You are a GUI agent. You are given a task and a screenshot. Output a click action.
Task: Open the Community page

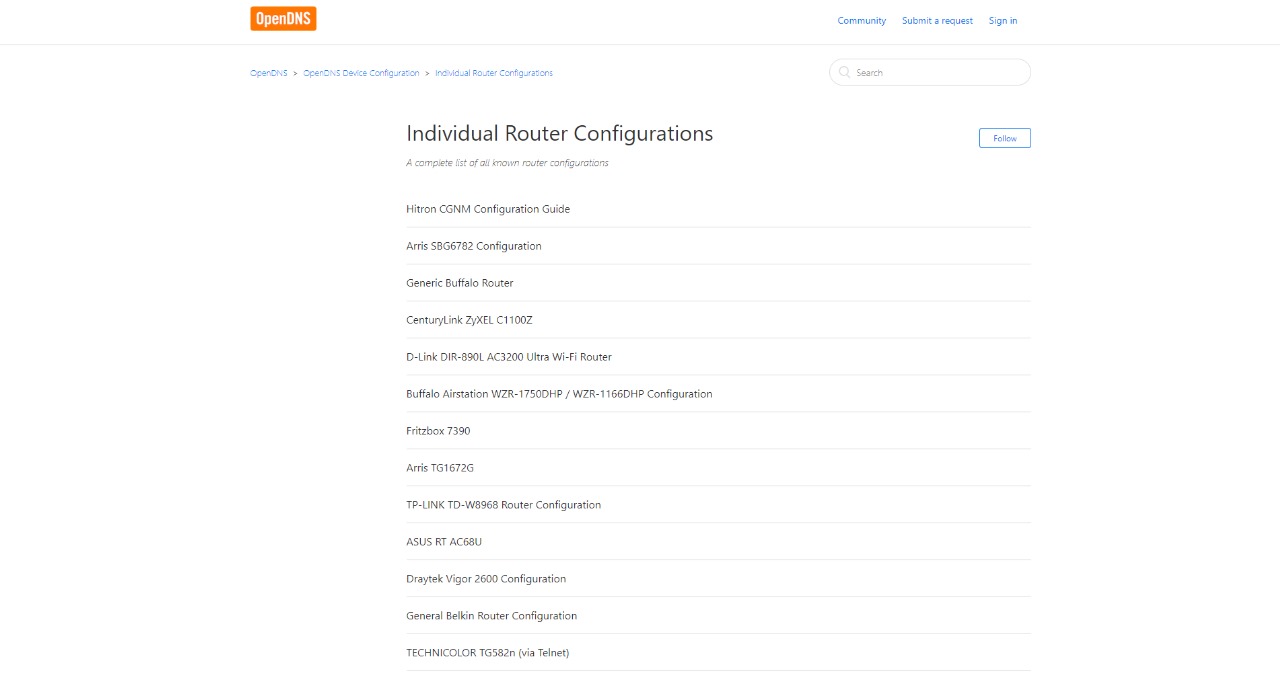tap(861, 21)
